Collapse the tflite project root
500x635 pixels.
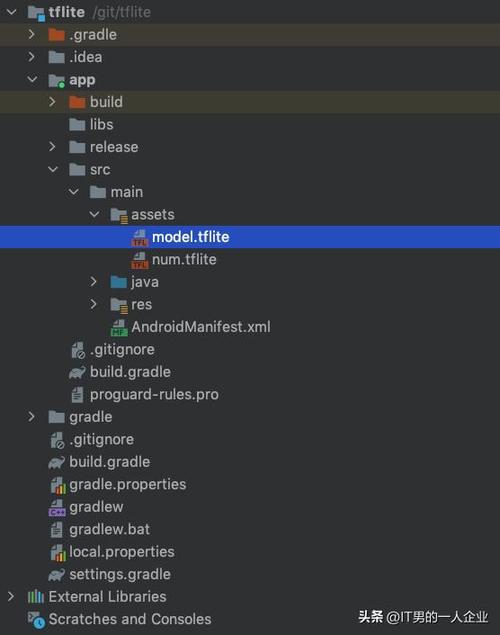11,12
